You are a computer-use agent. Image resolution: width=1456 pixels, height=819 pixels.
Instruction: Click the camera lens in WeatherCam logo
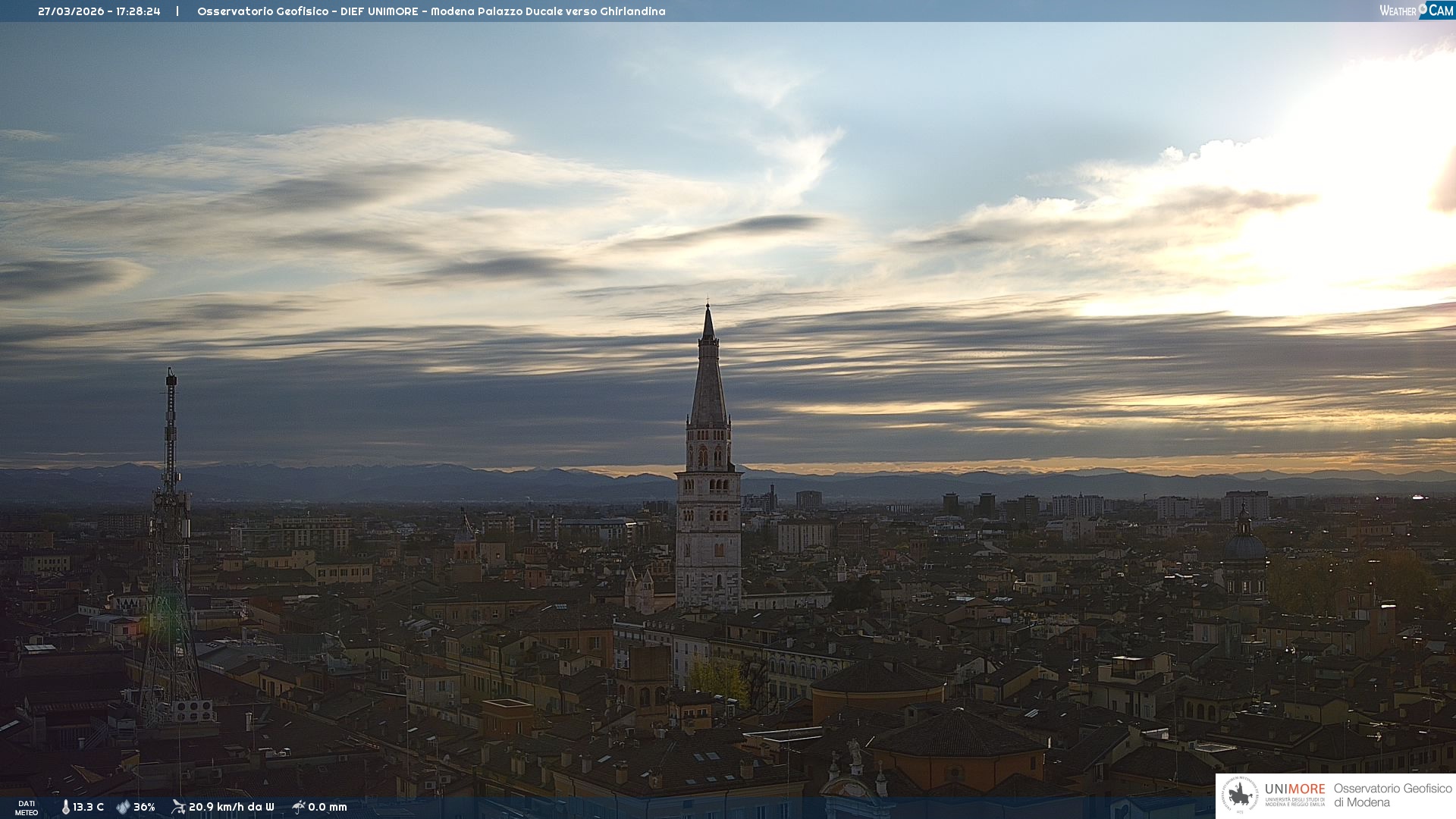pos(1423,8)
